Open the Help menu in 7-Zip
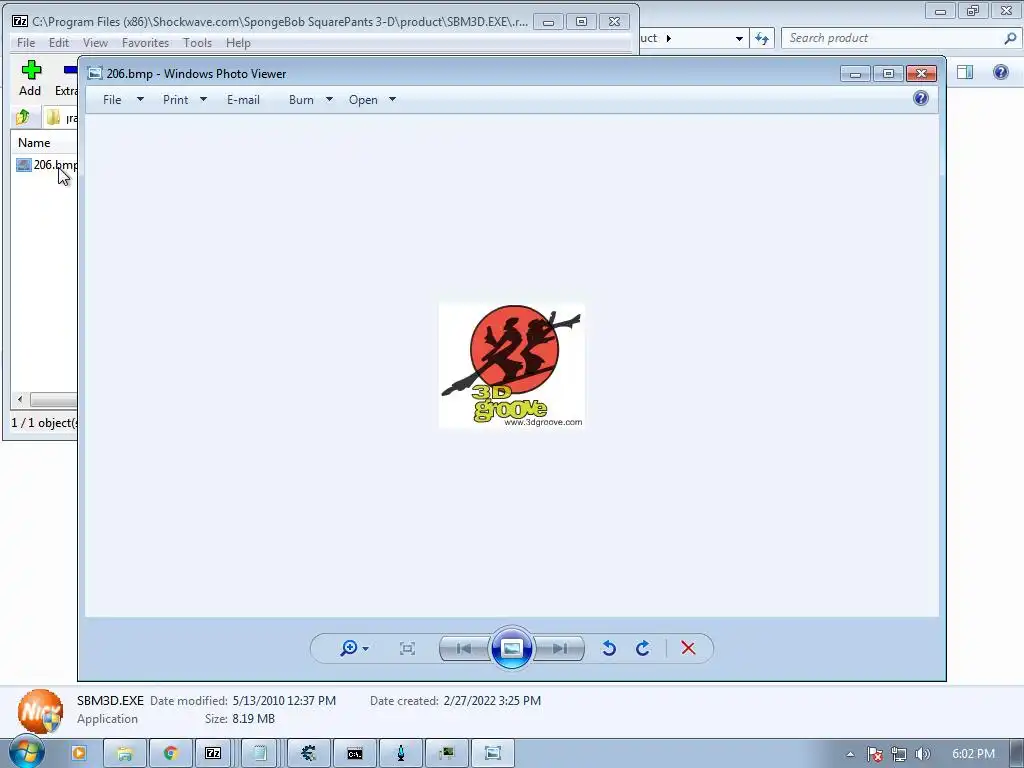 [238, 42]
